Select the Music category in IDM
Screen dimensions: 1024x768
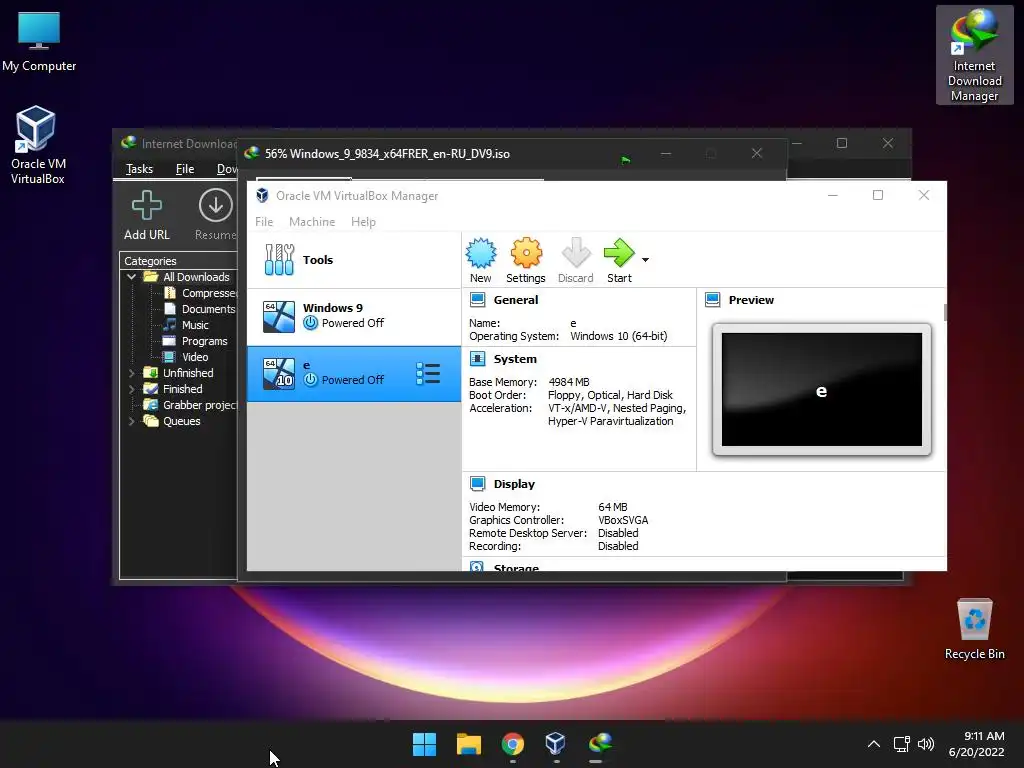(186, 325)
